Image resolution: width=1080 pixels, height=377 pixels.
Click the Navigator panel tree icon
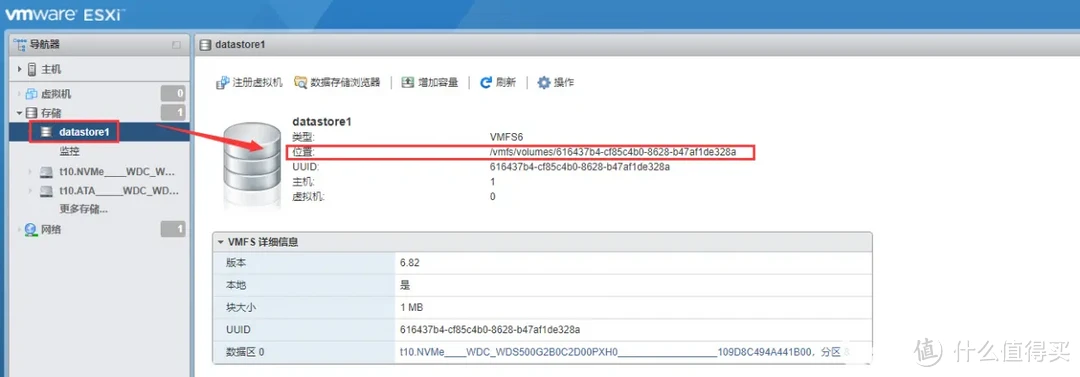tap(19, 44)
